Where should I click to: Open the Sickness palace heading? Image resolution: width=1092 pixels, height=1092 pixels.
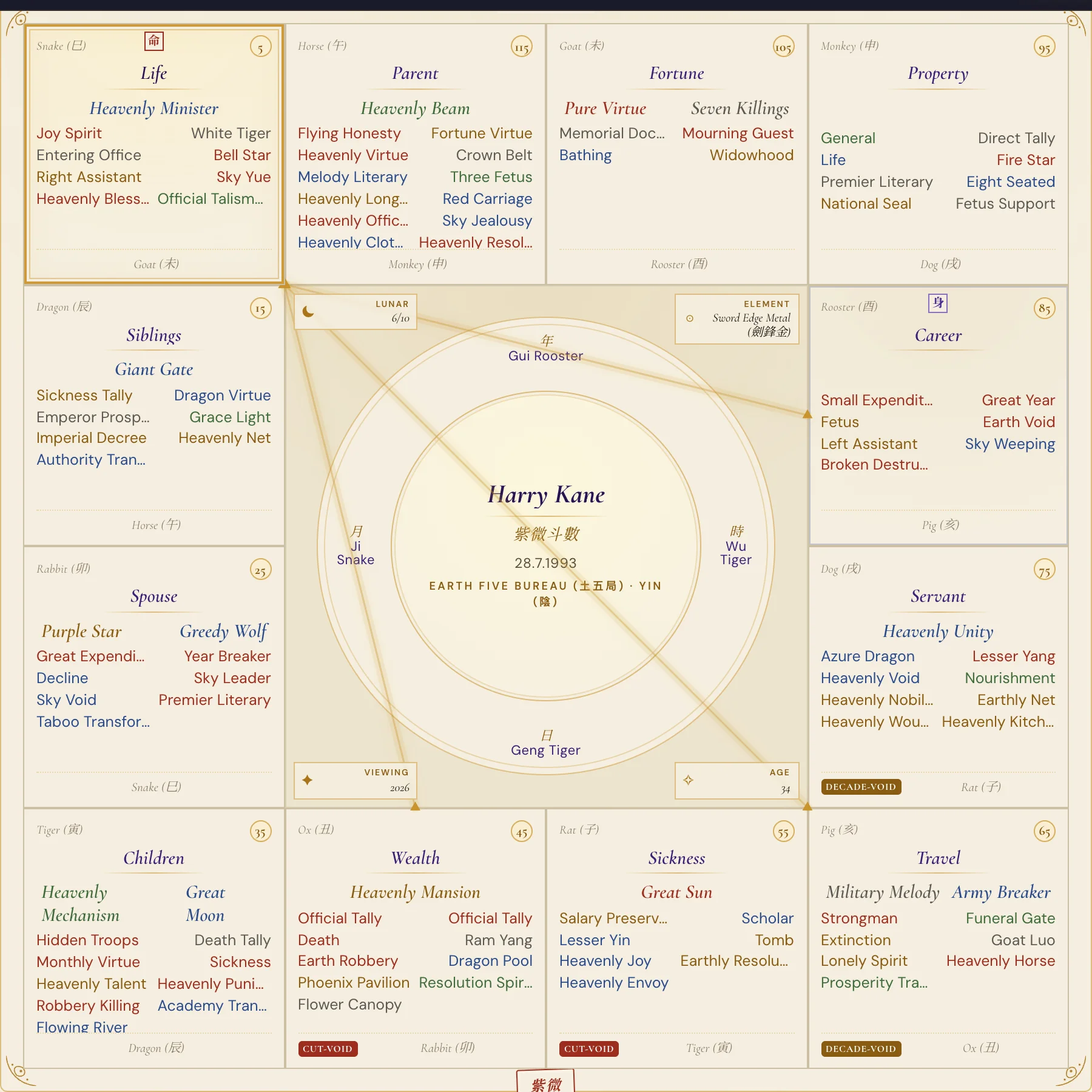[676, 858]
